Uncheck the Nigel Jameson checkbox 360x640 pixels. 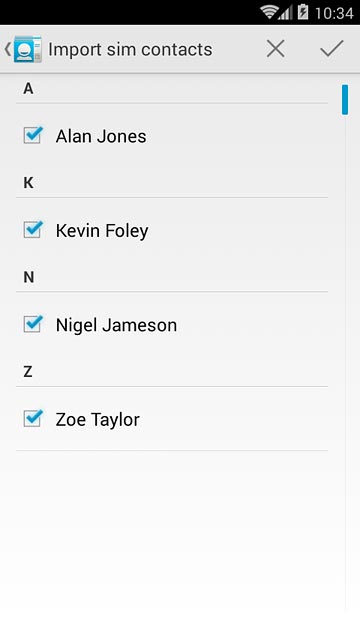33,324
